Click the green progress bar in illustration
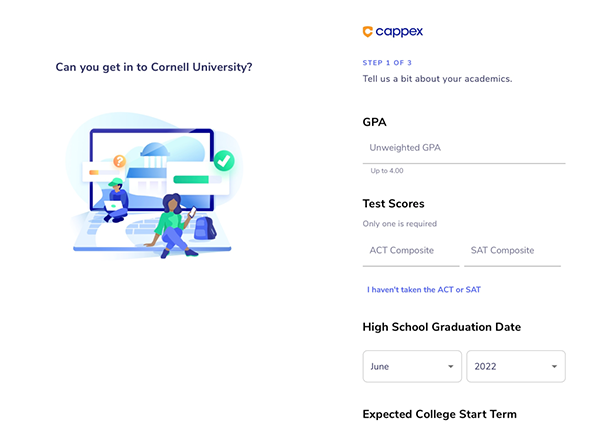The image size is (600, 426). pos(191,180)
